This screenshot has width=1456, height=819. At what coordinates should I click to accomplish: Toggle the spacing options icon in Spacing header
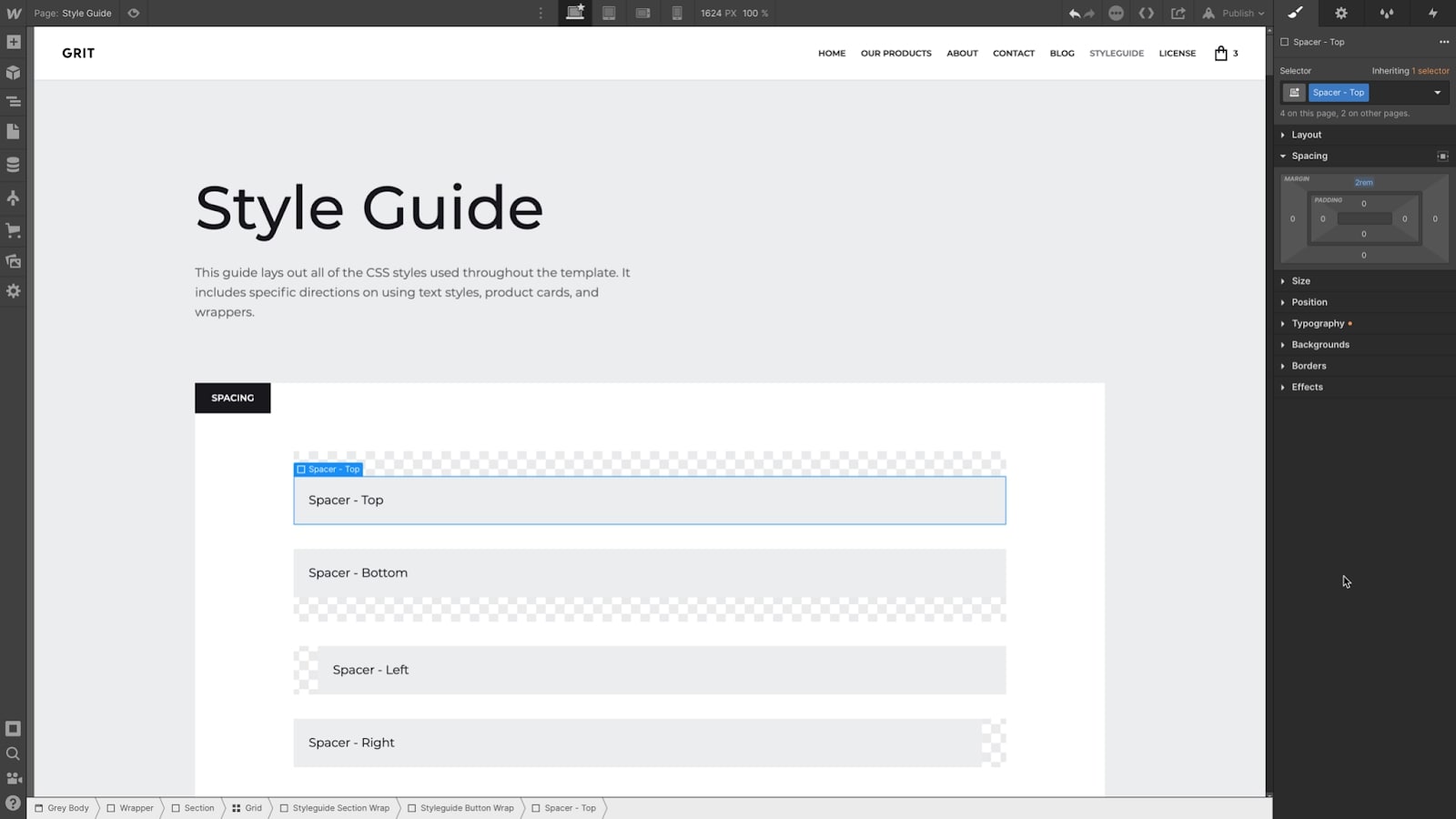tap(1442, 156)
